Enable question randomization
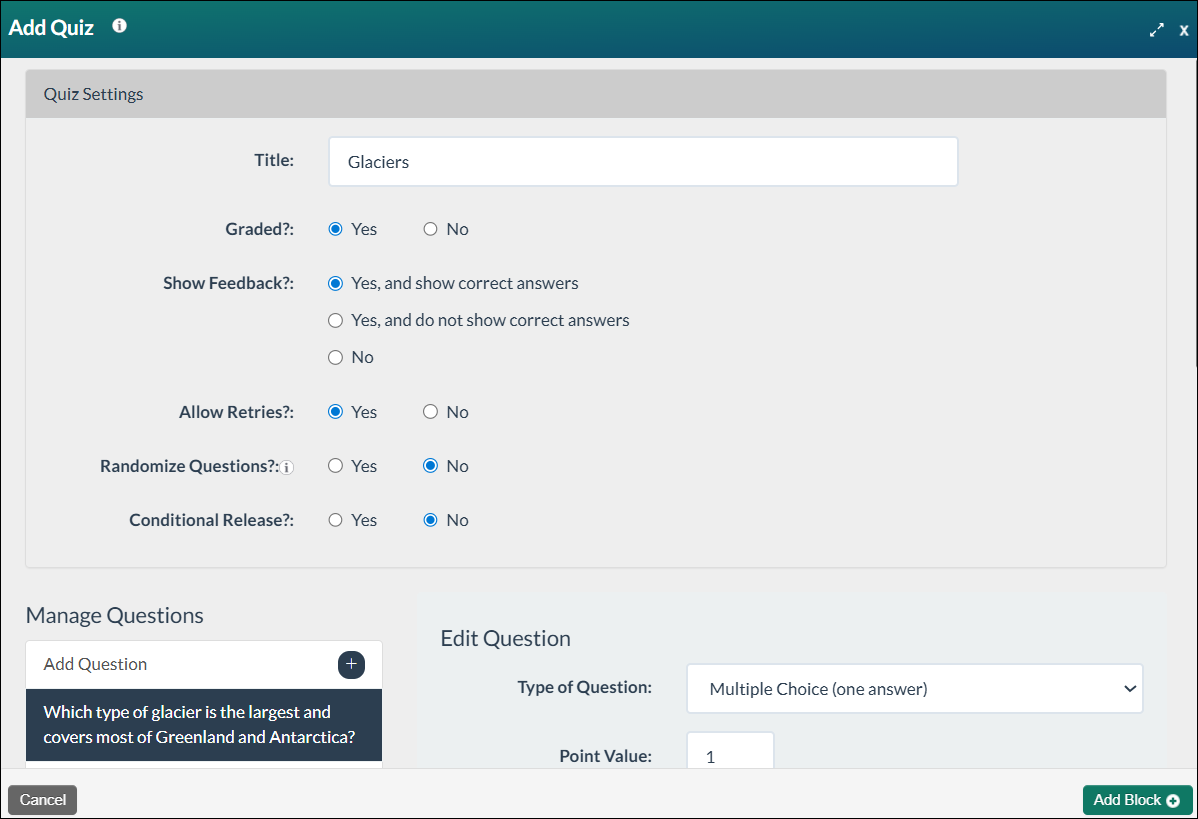Screen dimensions: 1198x819 pyautogui.click(x=335, y=465)
